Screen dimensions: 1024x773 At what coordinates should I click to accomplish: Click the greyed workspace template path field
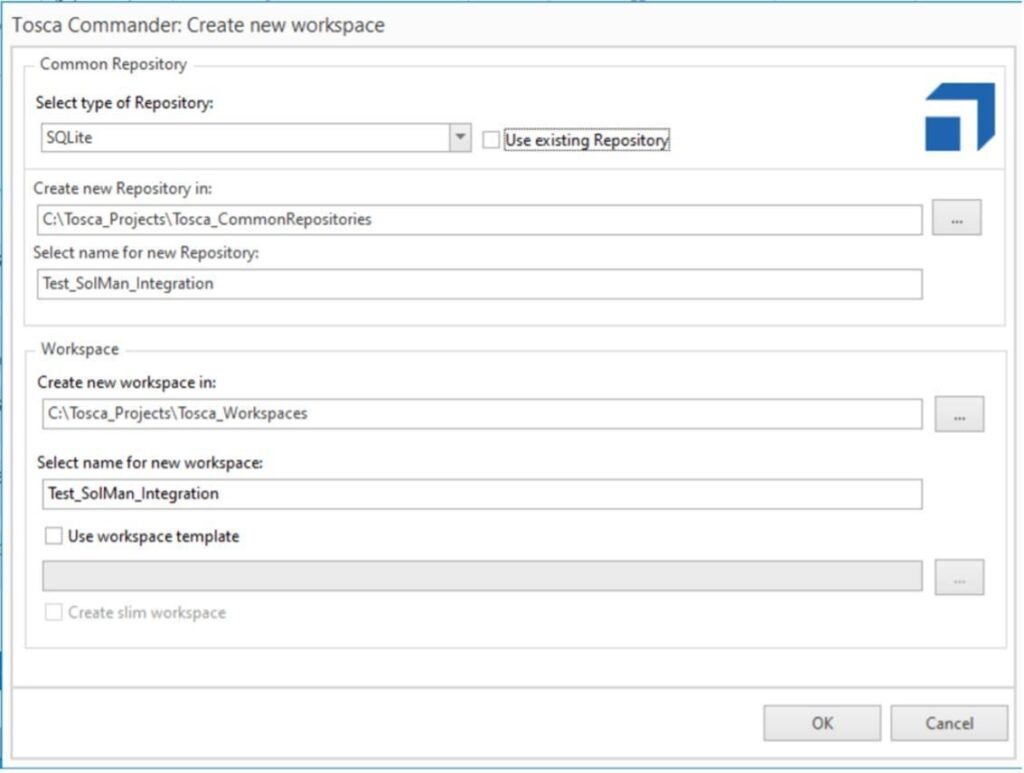tap(482, 576)
